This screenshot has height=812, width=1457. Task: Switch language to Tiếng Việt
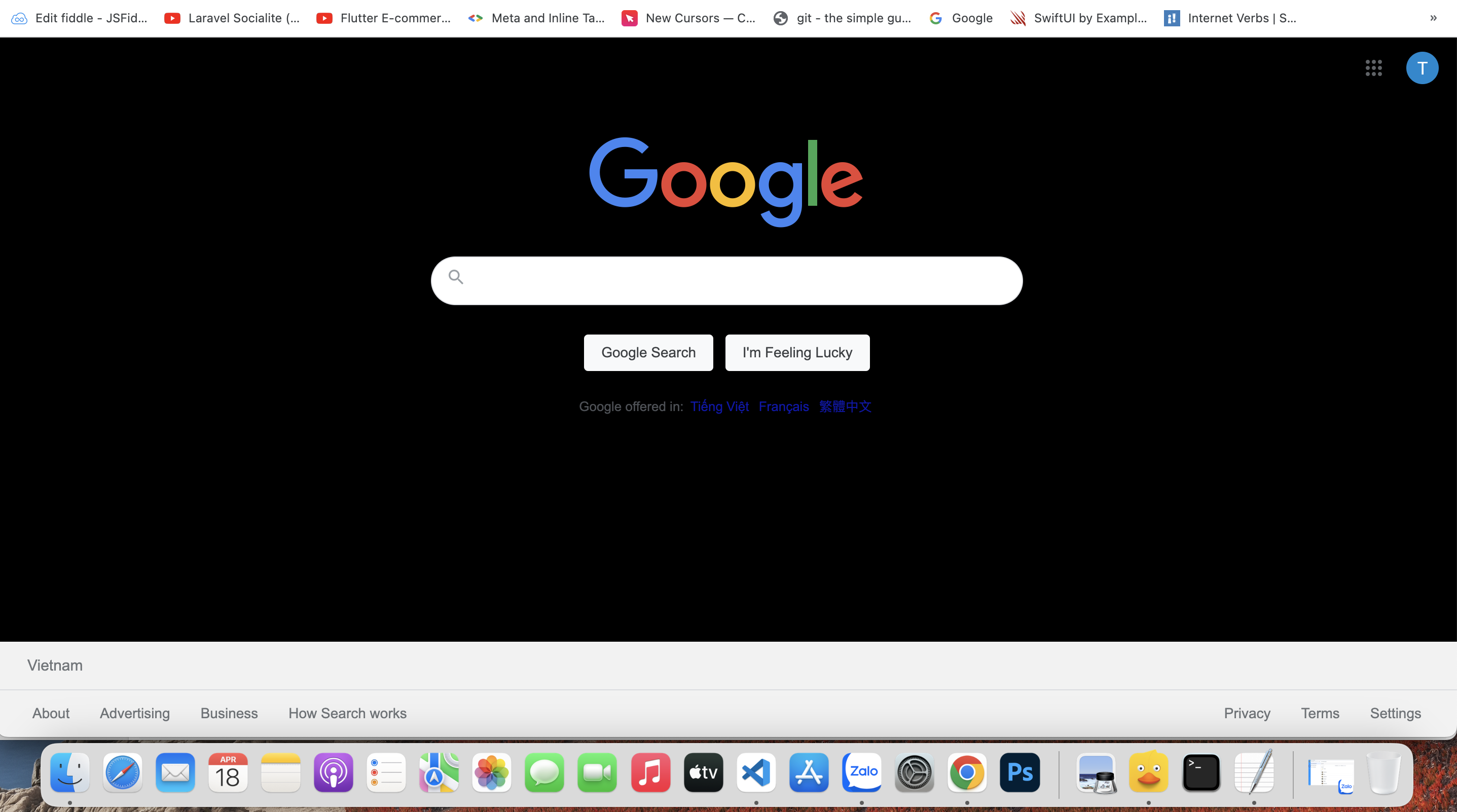719,406
